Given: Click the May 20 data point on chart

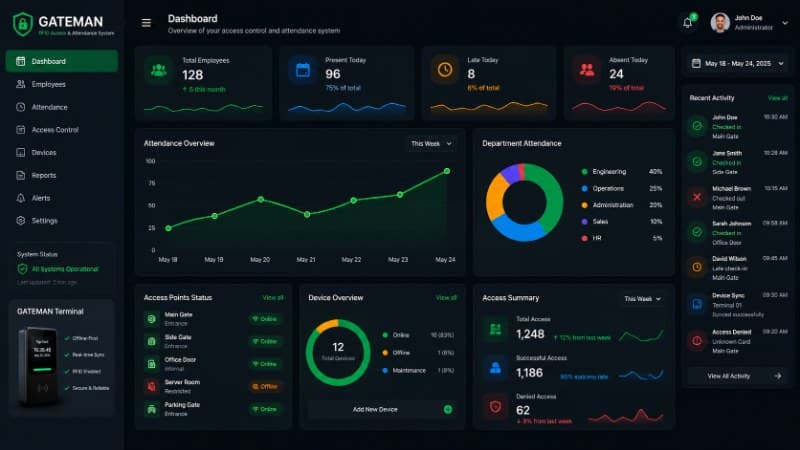Looking at the screenshot, I should pos(261,199).
